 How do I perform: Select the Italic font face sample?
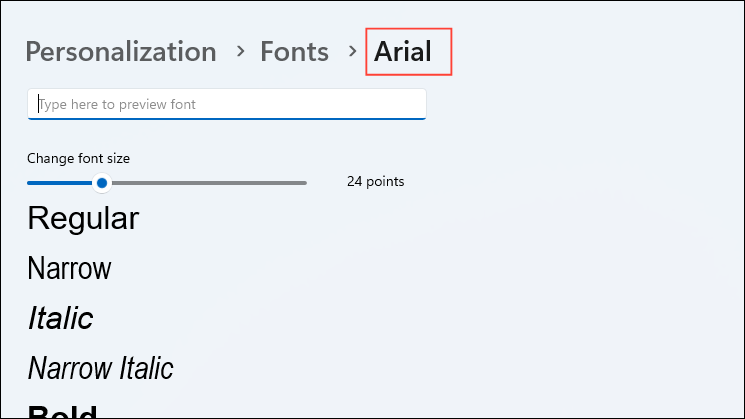click(60, 318)
